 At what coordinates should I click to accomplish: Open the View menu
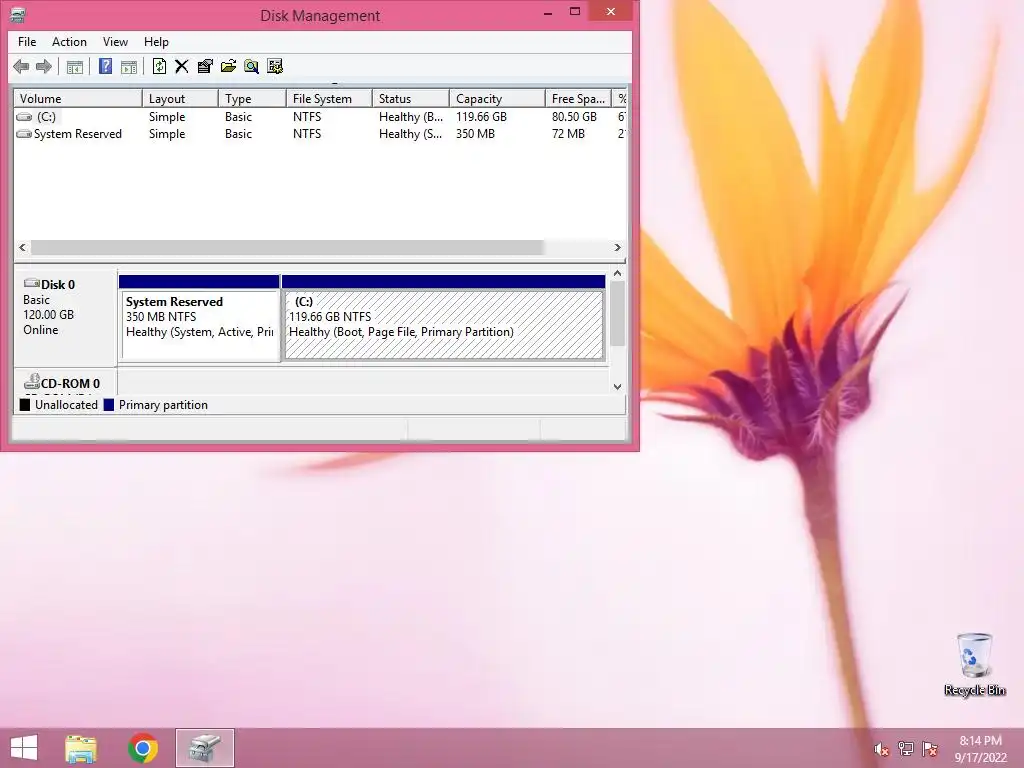coord(115,42)
